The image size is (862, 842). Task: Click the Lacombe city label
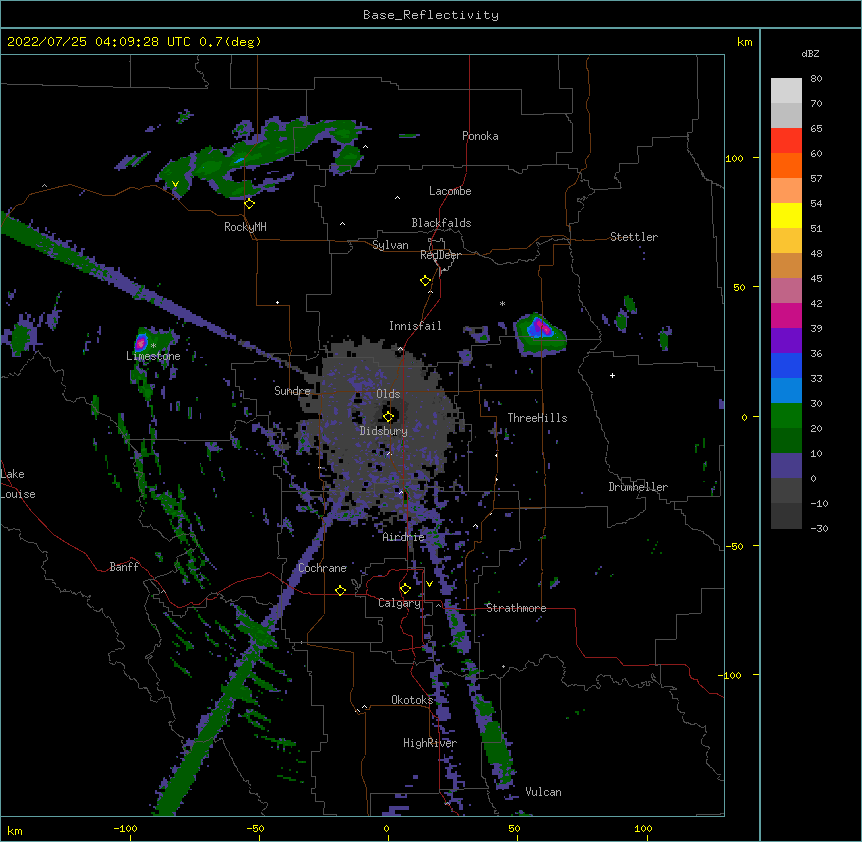coord(450,191)
